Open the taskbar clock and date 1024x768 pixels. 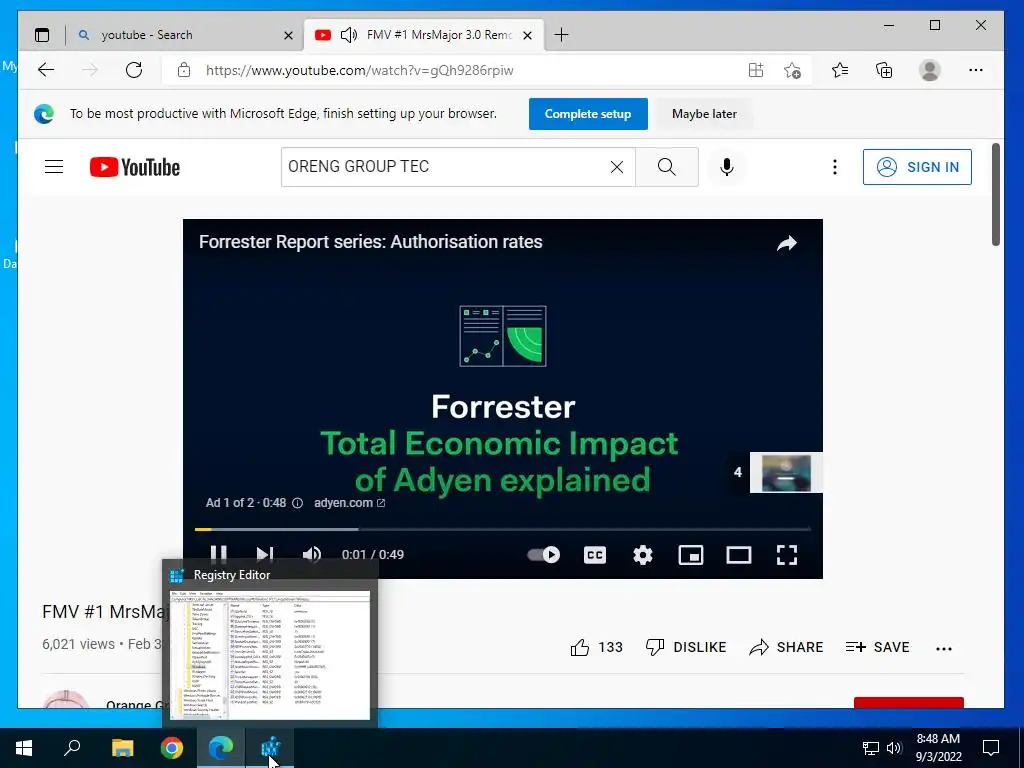pyautogui.click(x=938, y=748)
